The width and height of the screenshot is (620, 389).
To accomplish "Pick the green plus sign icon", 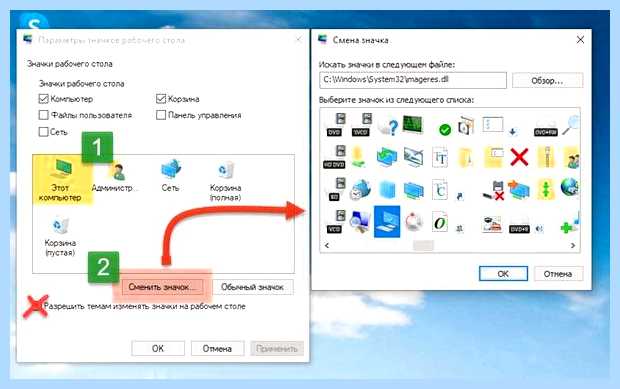I will pos(566,228).
